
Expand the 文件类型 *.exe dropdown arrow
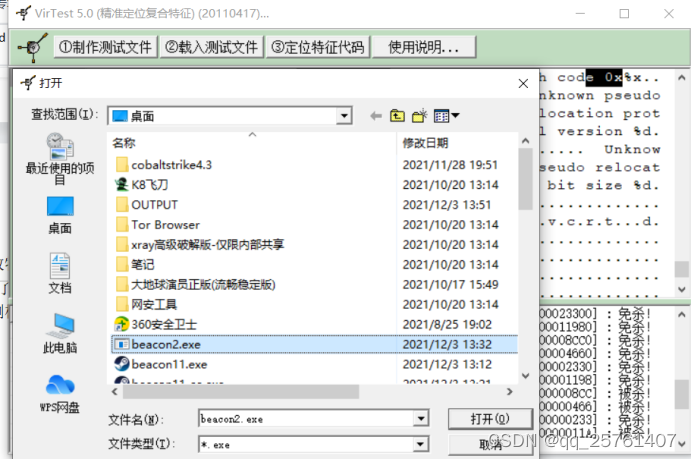(x=421, y=444)
